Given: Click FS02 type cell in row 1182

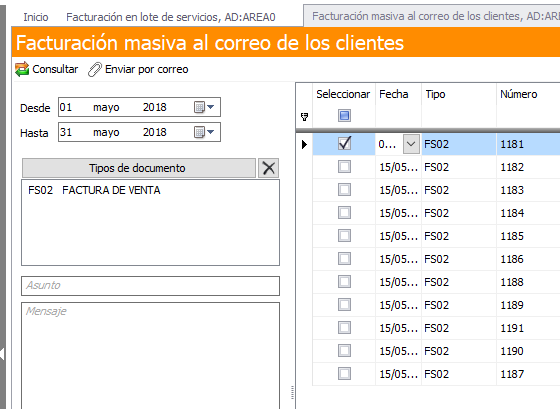Looking at the screenshot, I should (x=459, y=167).
